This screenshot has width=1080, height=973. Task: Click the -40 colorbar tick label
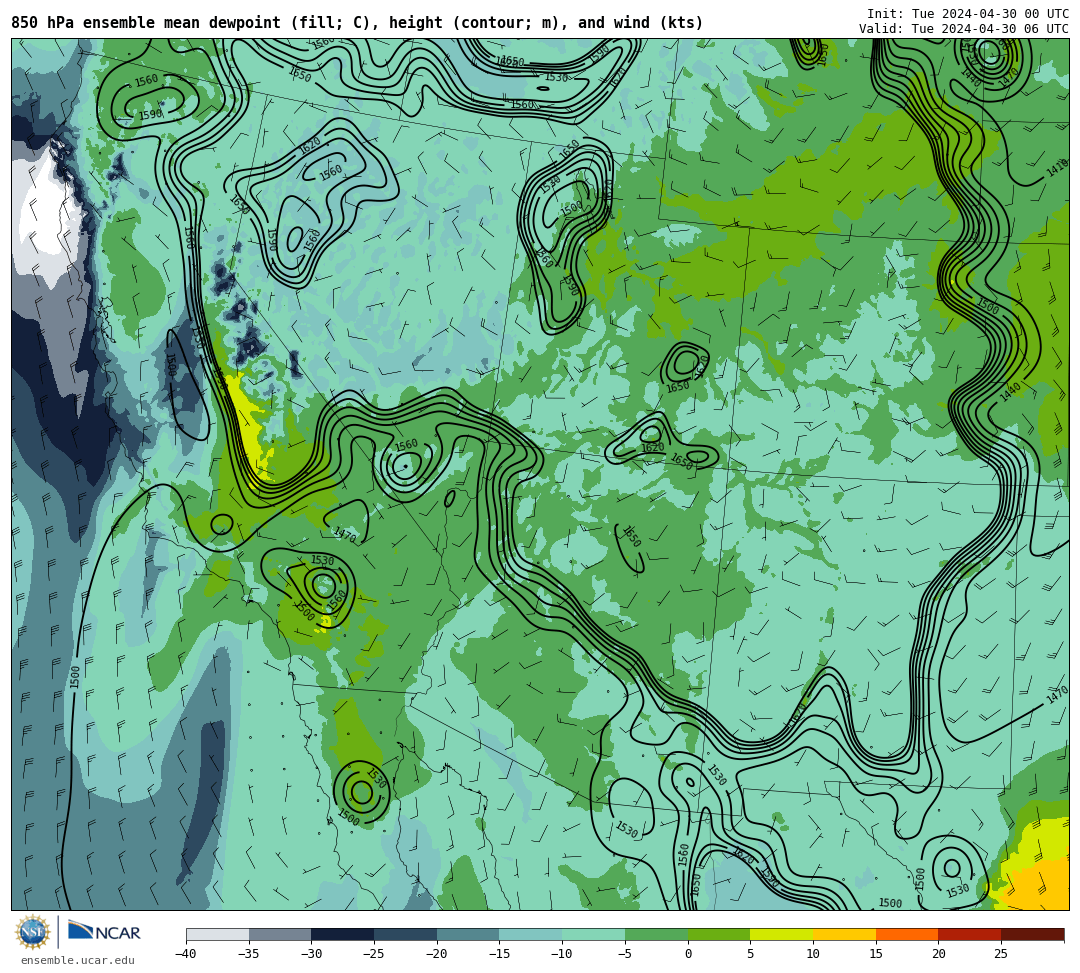click(x=186, y=954)
